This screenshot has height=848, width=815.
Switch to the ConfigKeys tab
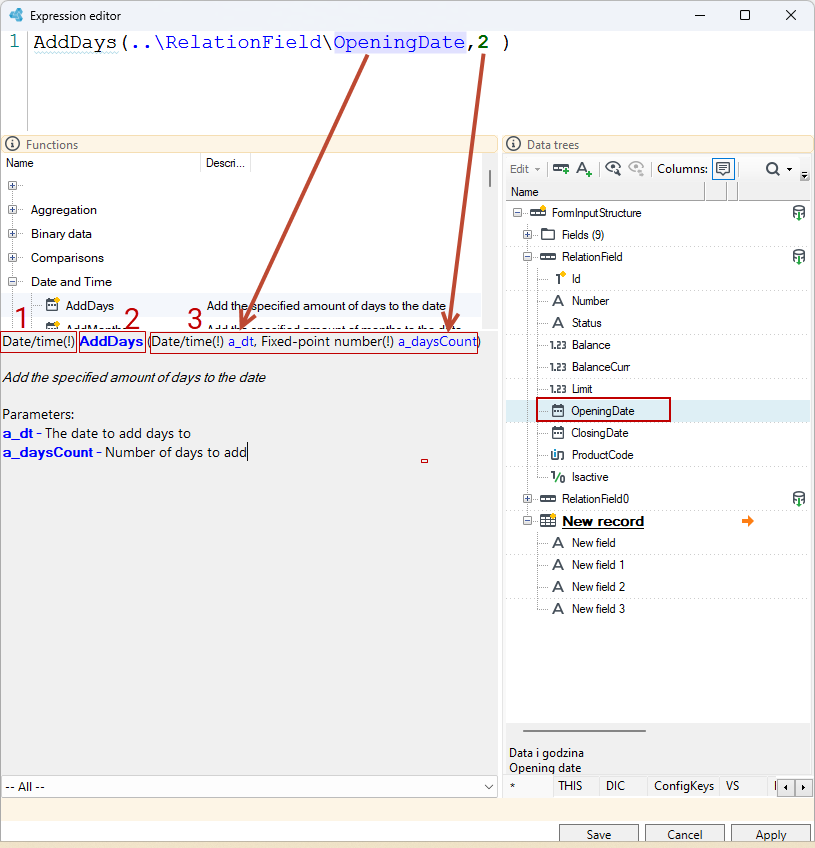tap(684, 786)
